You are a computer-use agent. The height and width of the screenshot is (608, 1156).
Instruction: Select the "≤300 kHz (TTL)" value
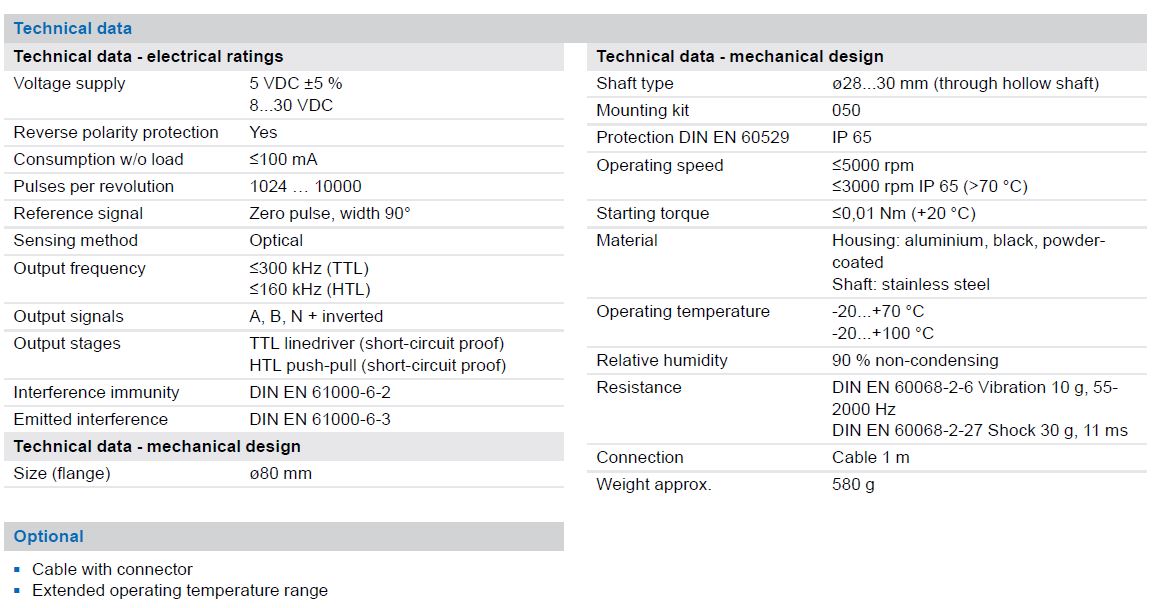tap(308, 269)
